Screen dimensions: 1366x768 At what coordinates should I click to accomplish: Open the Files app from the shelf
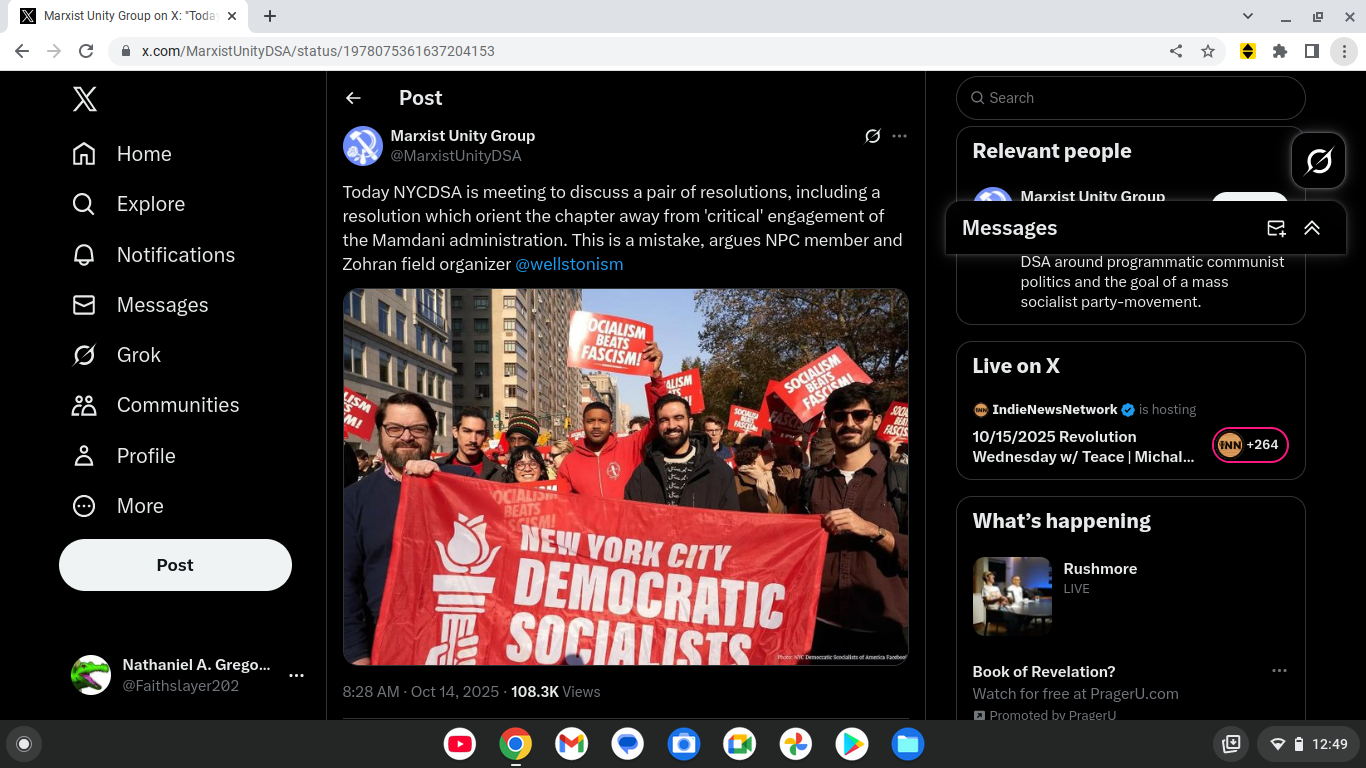tap(908, 744)
